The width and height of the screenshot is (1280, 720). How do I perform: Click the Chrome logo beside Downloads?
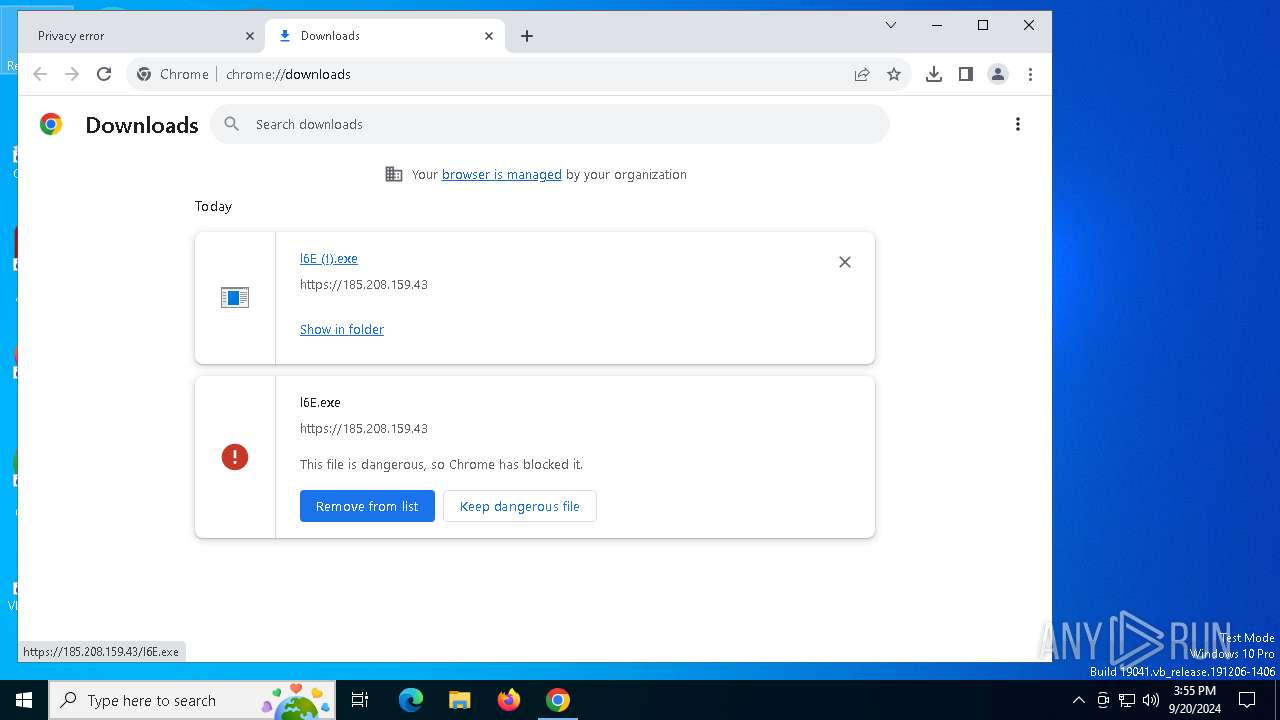[x=51, y=124]
